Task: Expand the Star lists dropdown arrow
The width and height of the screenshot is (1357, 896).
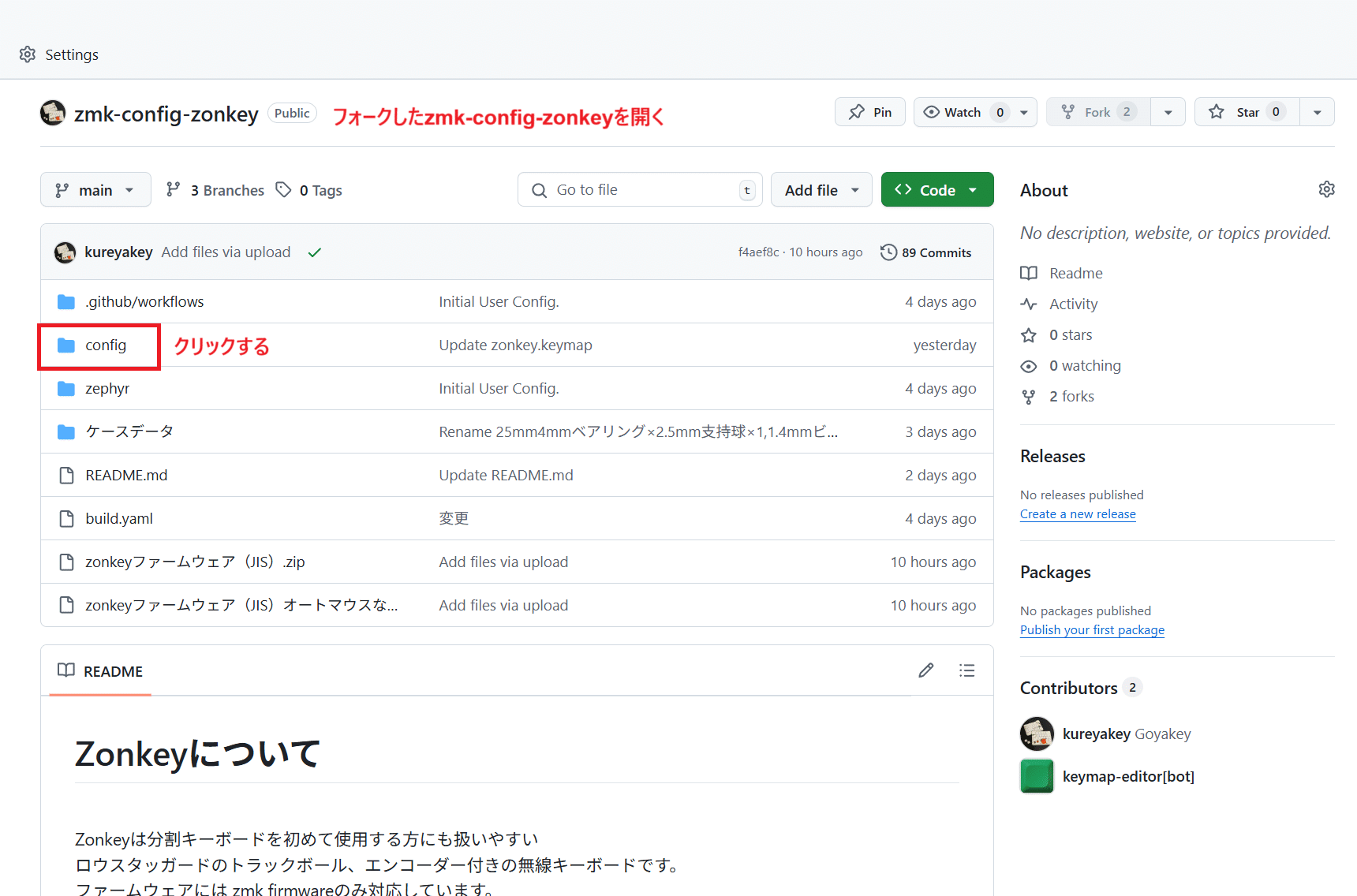Action: click(x=1318, y=112)
